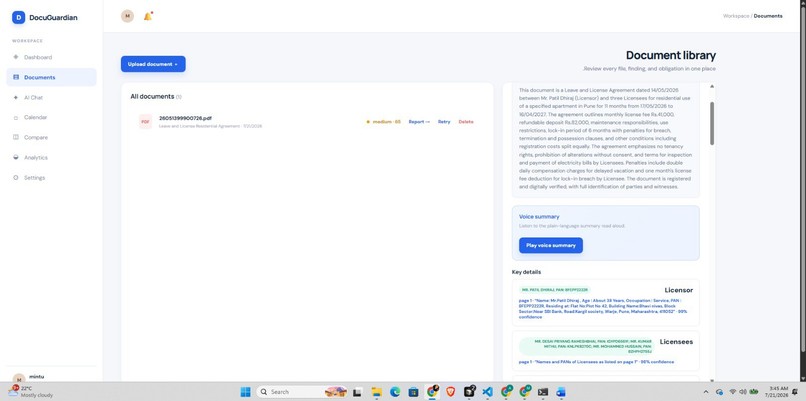Open the notifications bell icon

(x=148, y=16)
